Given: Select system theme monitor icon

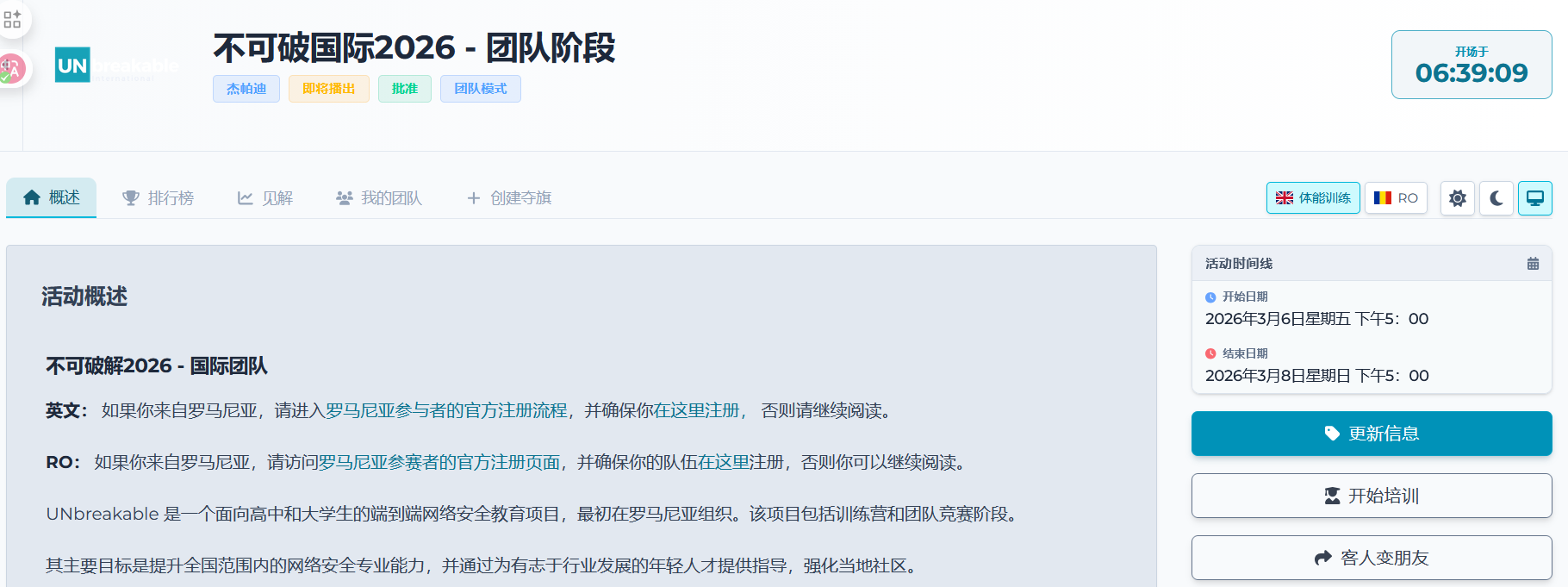Looking at the screenshot, I should (x=1534, y=198).
